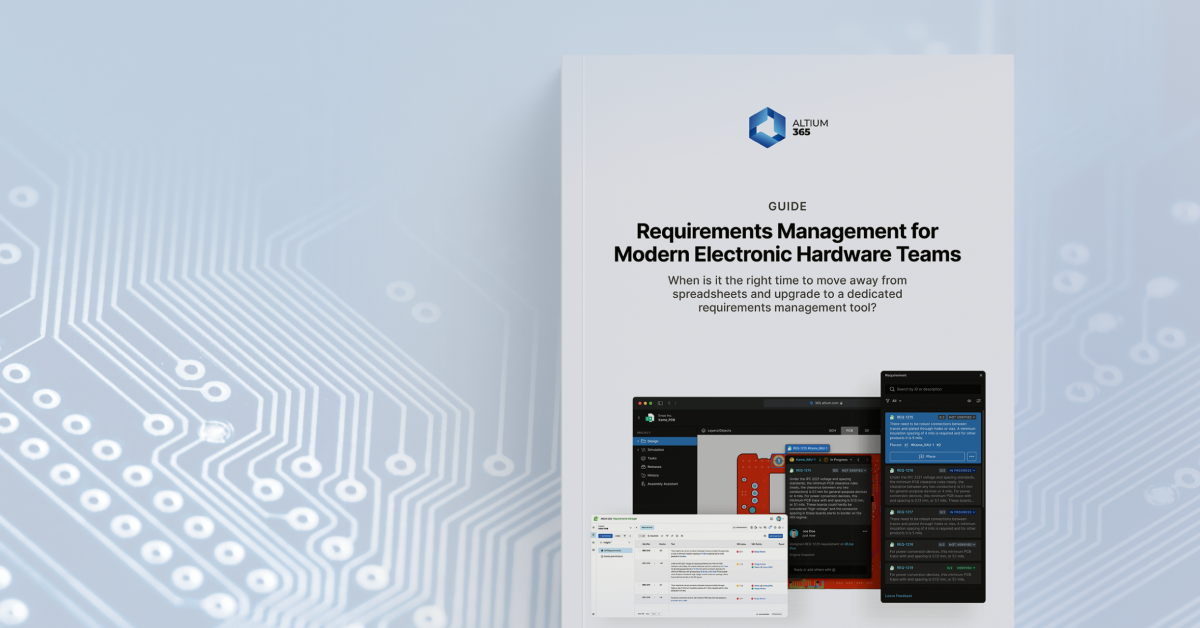Click the Altium 365 logo icon on the cover

(x=768, y=128)
